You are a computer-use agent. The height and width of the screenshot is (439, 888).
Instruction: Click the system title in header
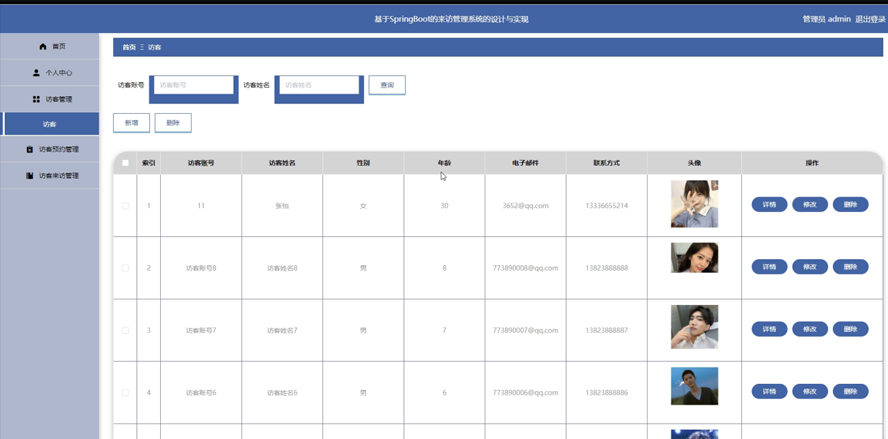451,19
